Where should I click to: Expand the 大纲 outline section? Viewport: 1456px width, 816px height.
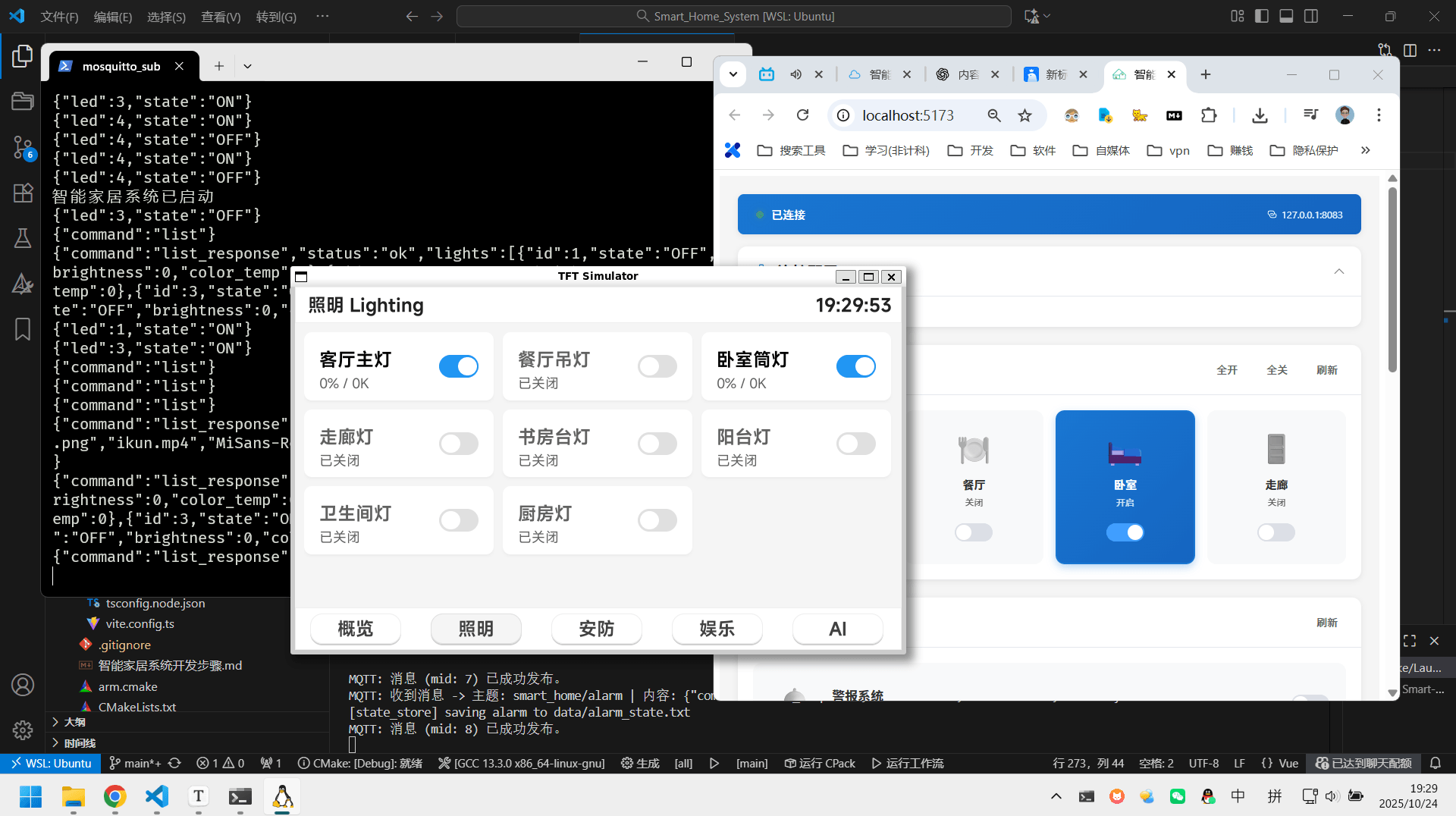click(x=74, y=722)
